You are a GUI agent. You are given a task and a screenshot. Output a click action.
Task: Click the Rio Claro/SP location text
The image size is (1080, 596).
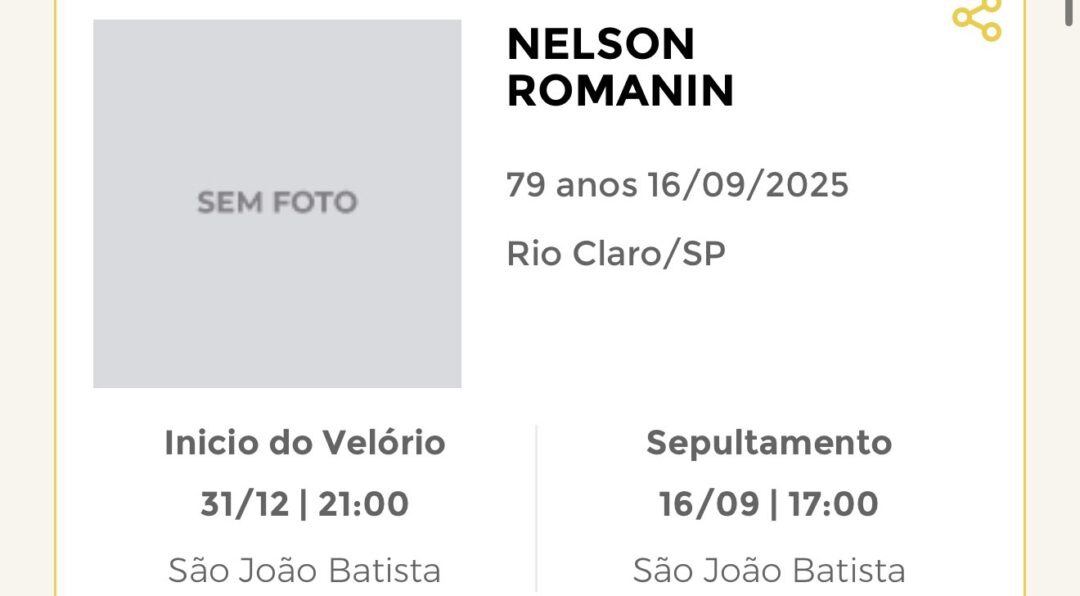(x=616, y=254)
